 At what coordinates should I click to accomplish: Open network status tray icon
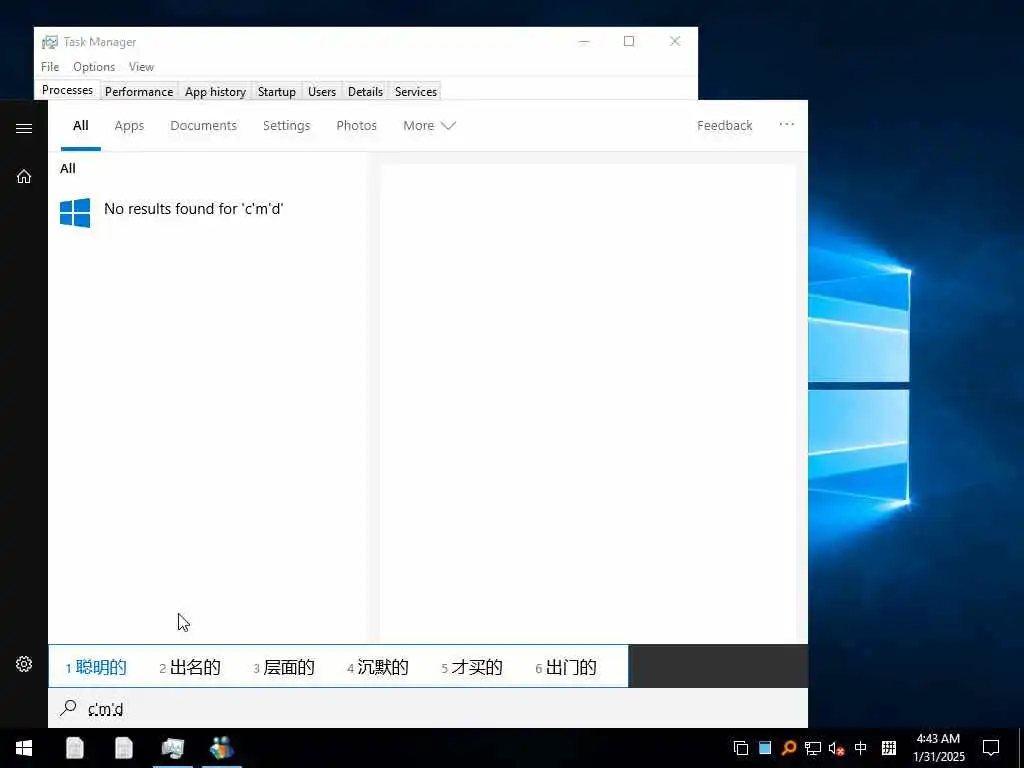(813, 748)
